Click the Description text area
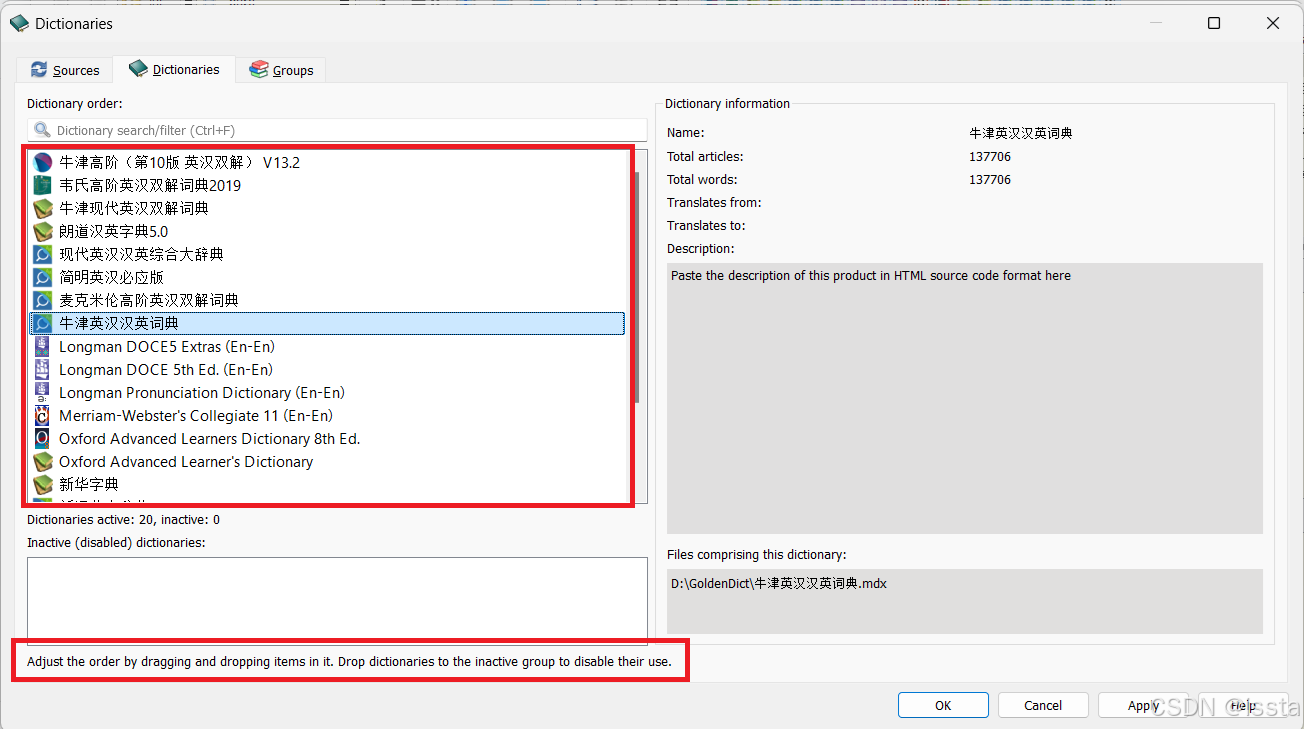Image resolution: width=1304 pixels, height=729 pixels. pyautogui.click(x=965, y=398)
